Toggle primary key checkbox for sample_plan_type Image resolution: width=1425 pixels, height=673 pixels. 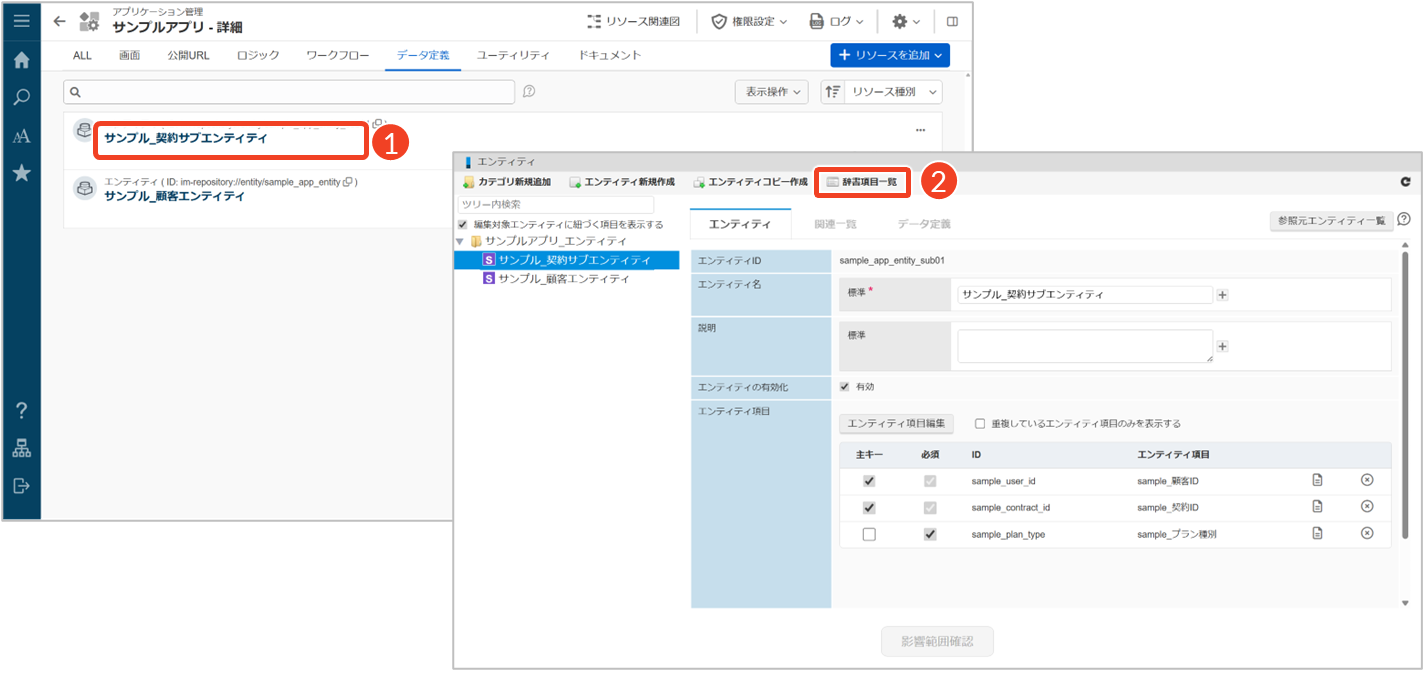pos(869,534)
